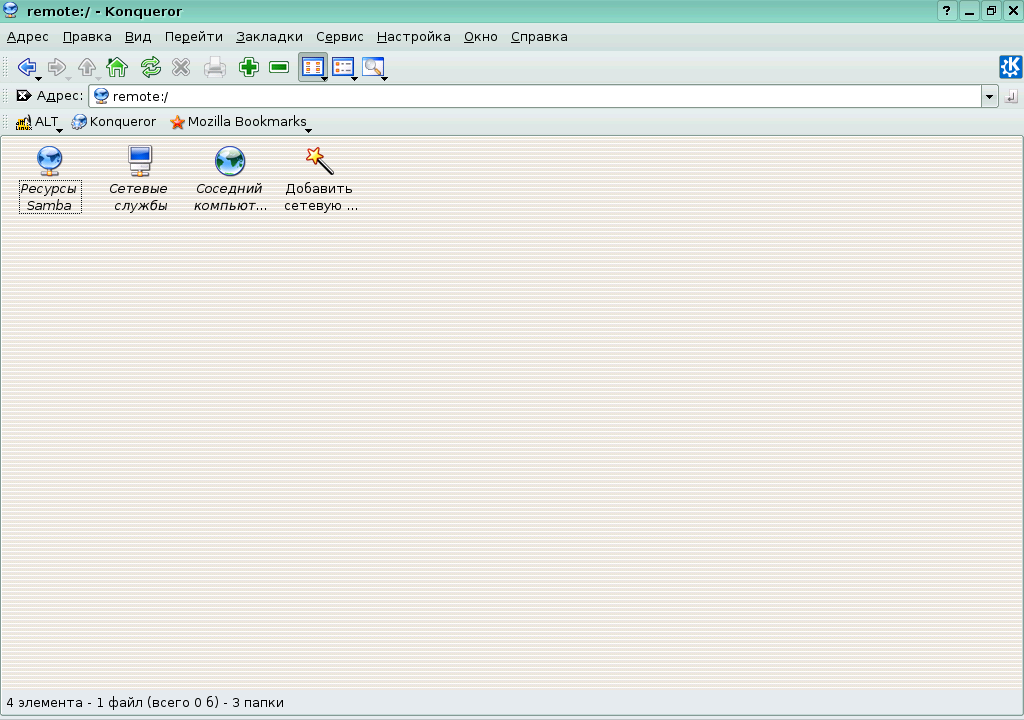This screenshot has width=1024, height=720.
Task: Launch the Добавить сетевую папку wizard
Action: coord(319,162)
